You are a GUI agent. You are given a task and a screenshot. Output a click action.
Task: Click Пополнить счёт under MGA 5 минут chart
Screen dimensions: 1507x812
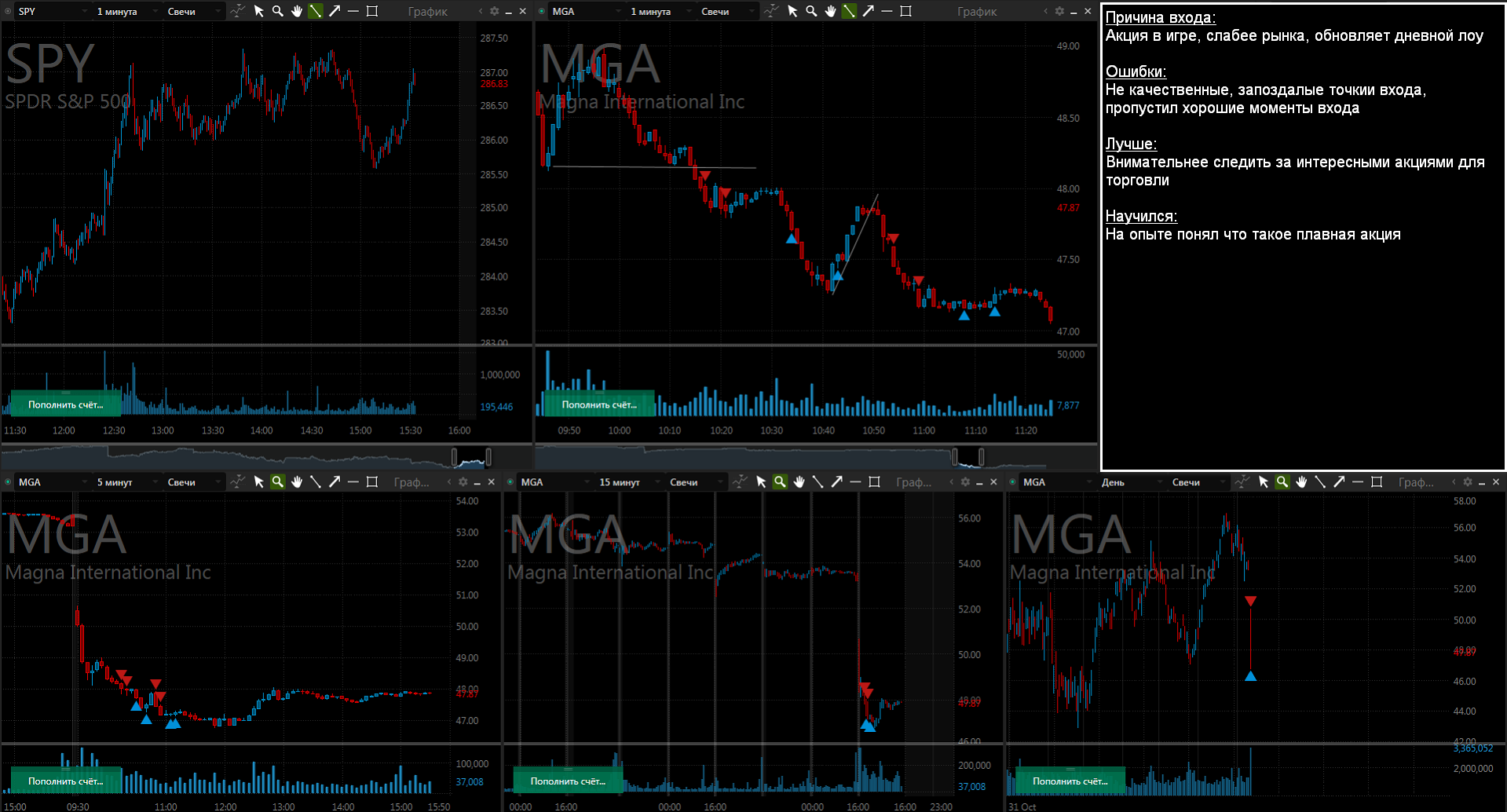66,781
